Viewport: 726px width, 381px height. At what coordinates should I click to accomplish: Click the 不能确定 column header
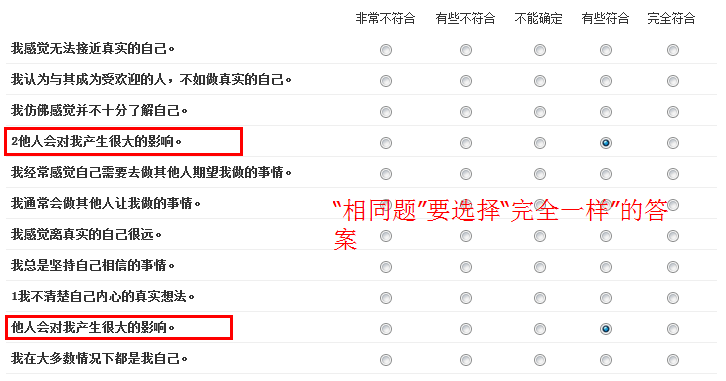coord(538,19)
